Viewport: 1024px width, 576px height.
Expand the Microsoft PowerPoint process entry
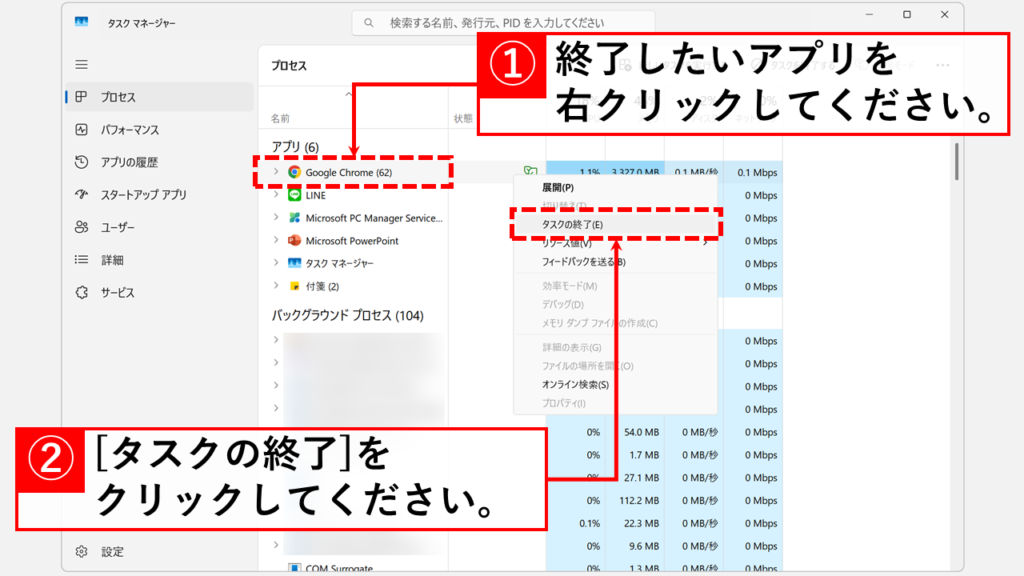(x=276, y=241)
